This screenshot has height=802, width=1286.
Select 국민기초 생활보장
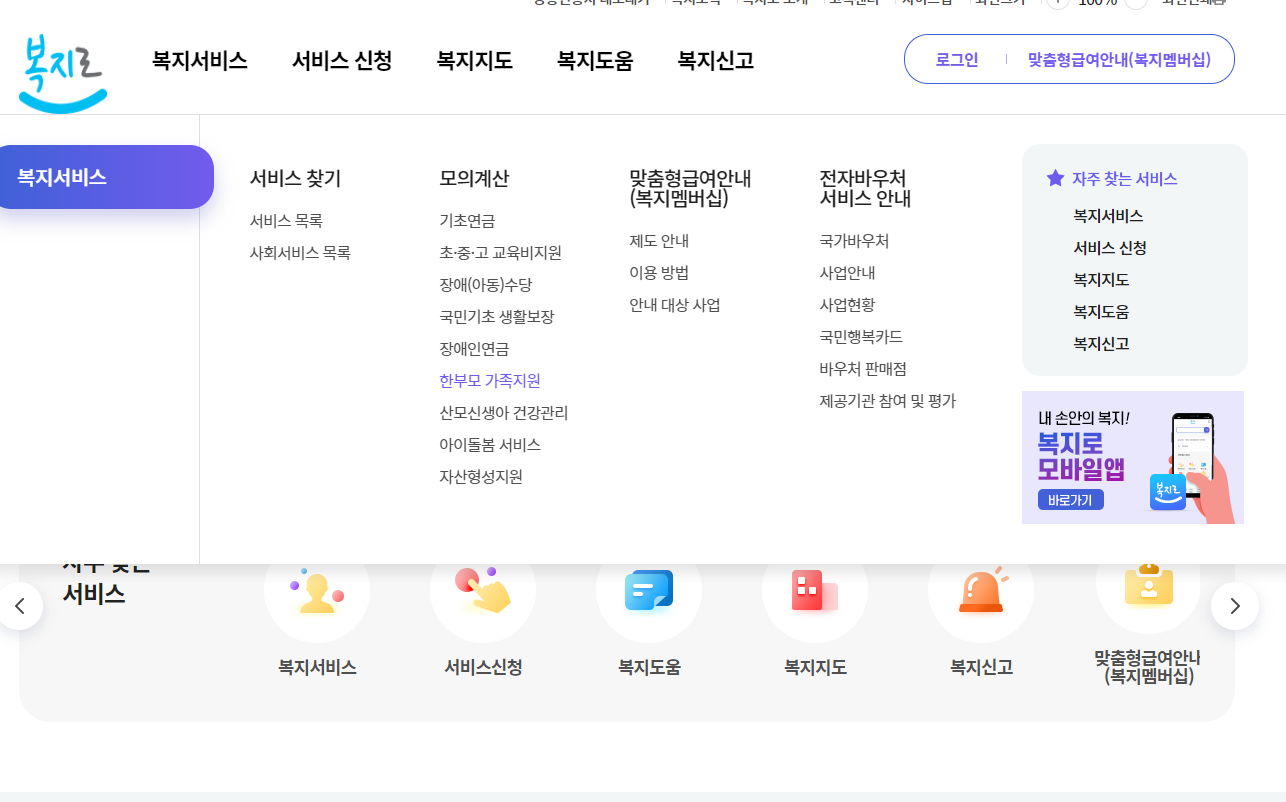(x=496, y=316)
